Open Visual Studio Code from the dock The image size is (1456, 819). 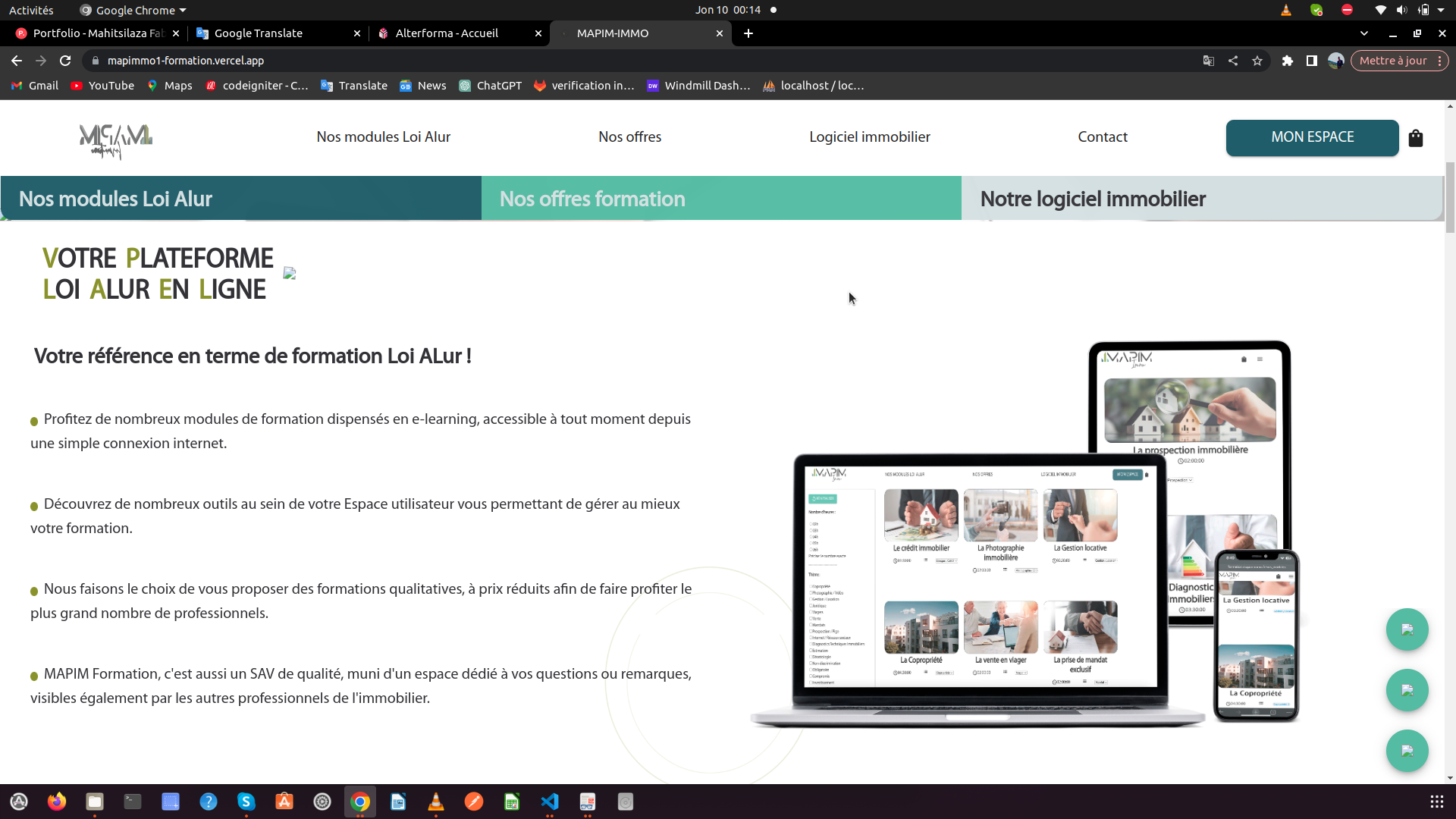coord(550,802)
